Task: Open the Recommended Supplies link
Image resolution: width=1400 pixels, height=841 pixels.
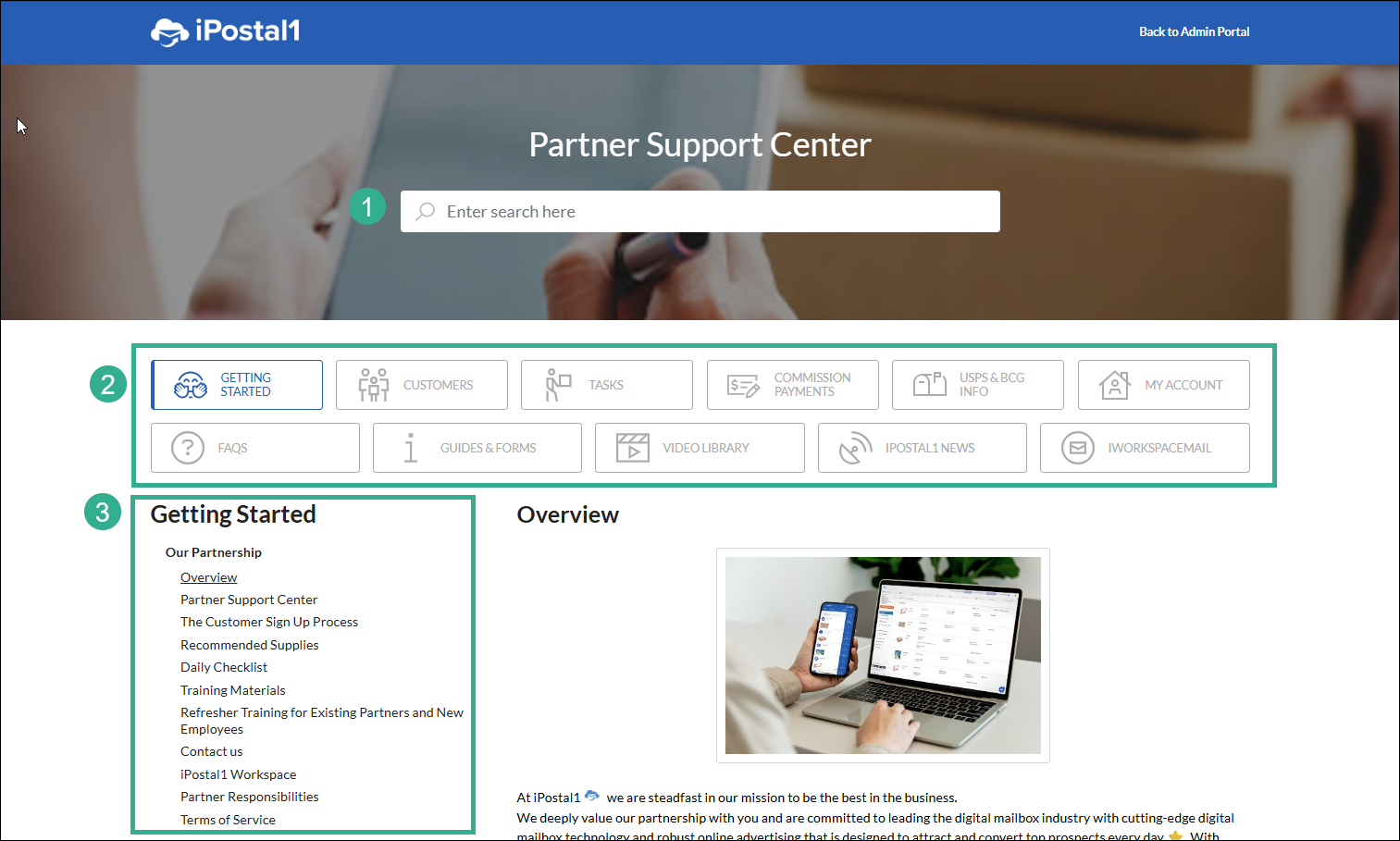Action: tap(250, 645)
